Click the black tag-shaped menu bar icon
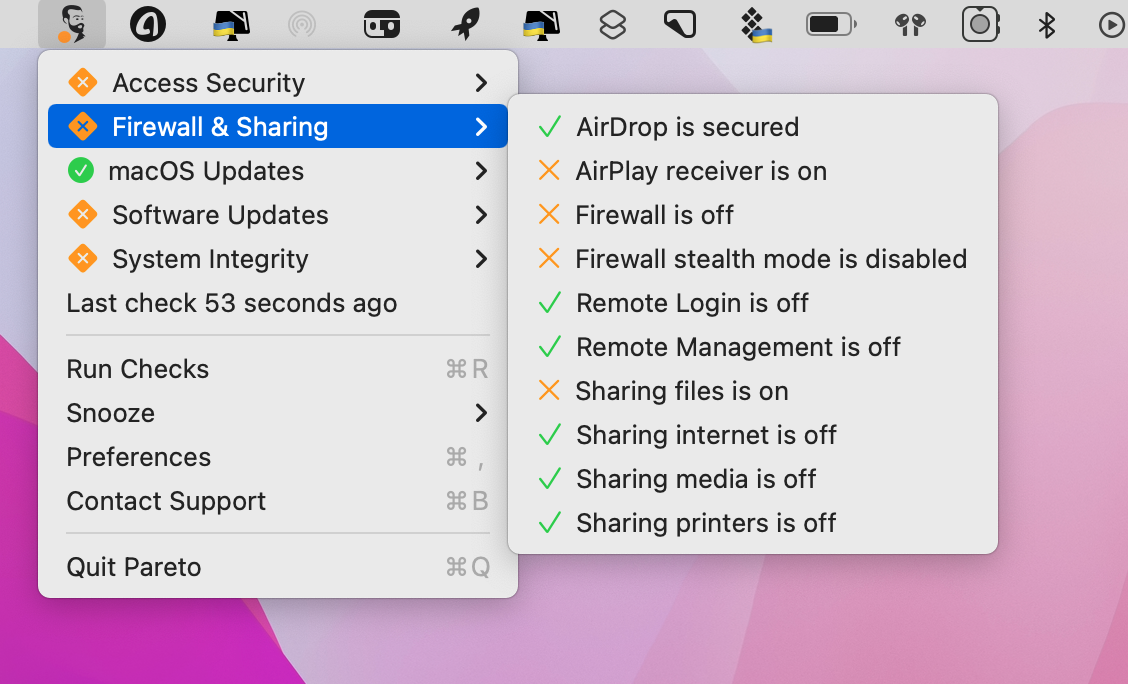Image resolution: width=1128 pixels, height=684 pixels. point(680,24)
